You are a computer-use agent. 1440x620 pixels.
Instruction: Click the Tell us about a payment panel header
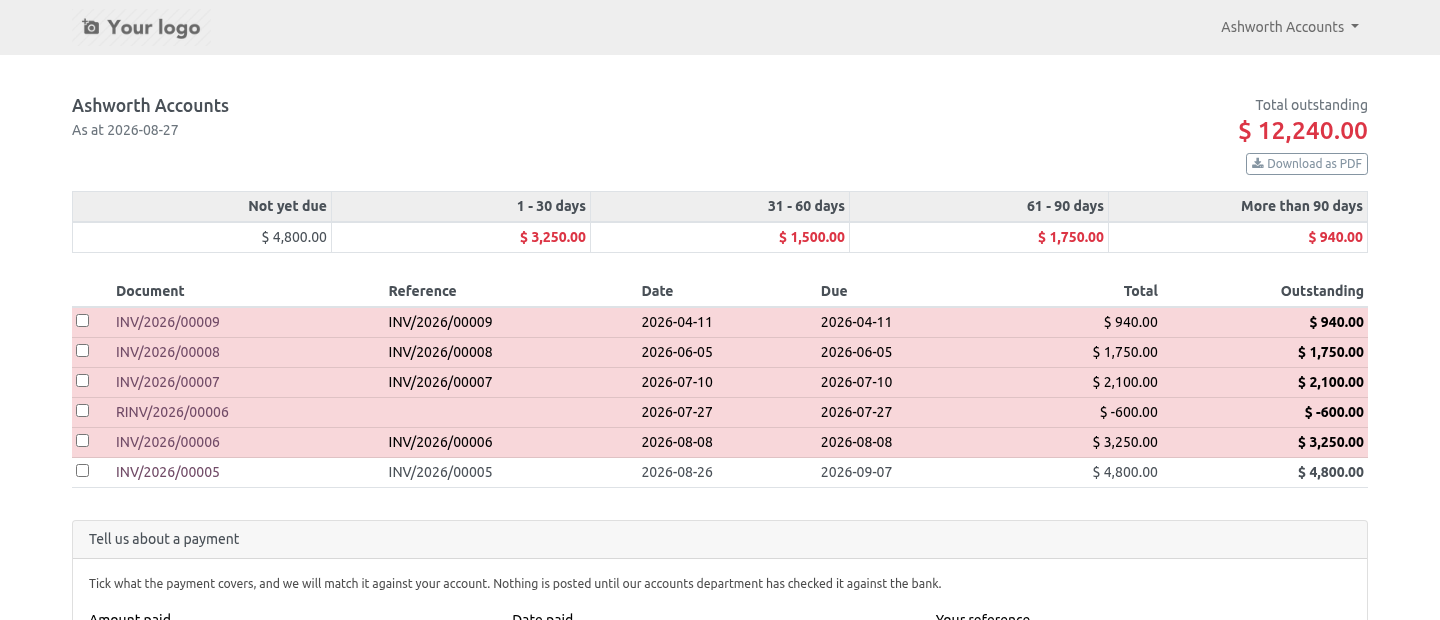(720, 539)
